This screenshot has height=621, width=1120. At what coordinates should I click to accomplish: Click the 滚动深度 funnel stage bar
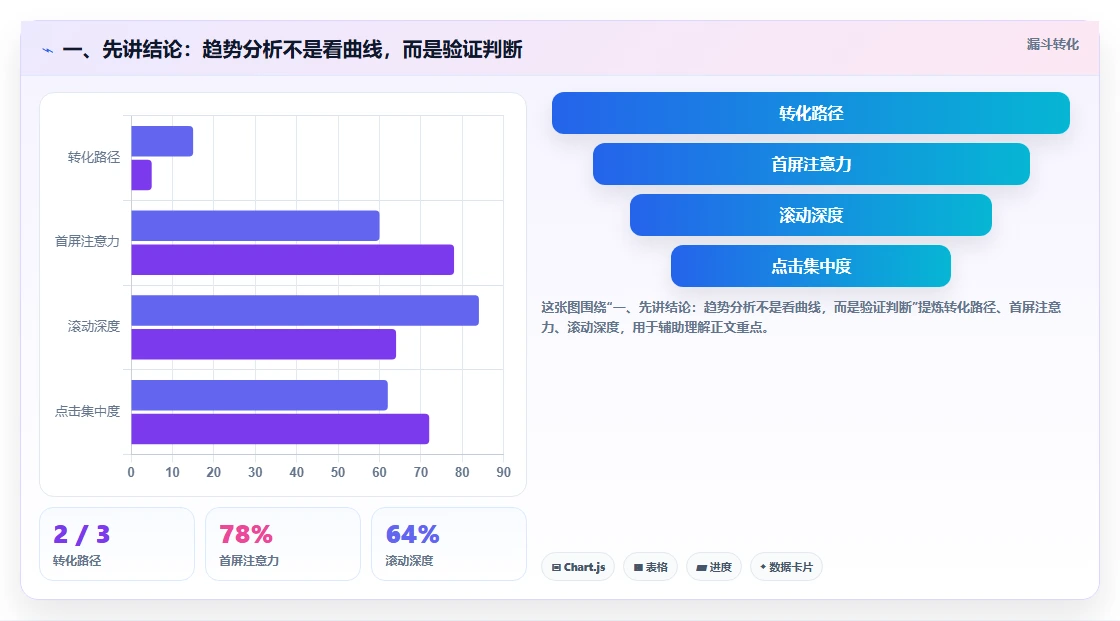811,215
